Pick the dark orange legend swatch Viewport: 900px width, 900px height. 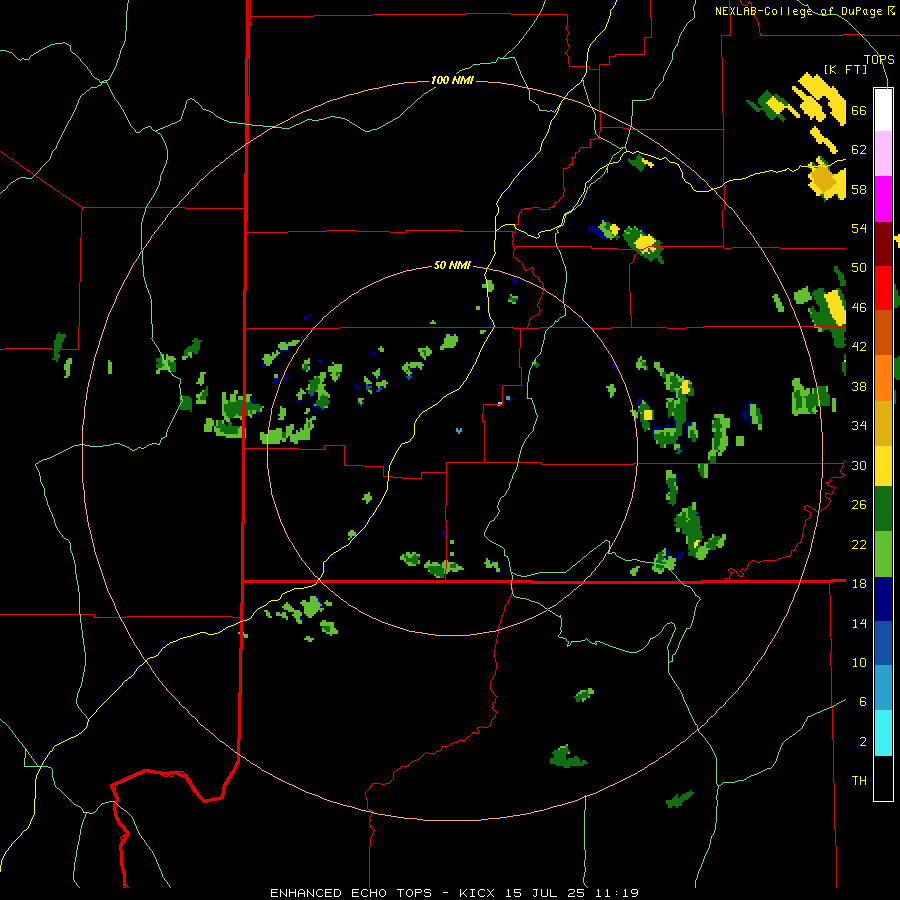coord(883,332)
